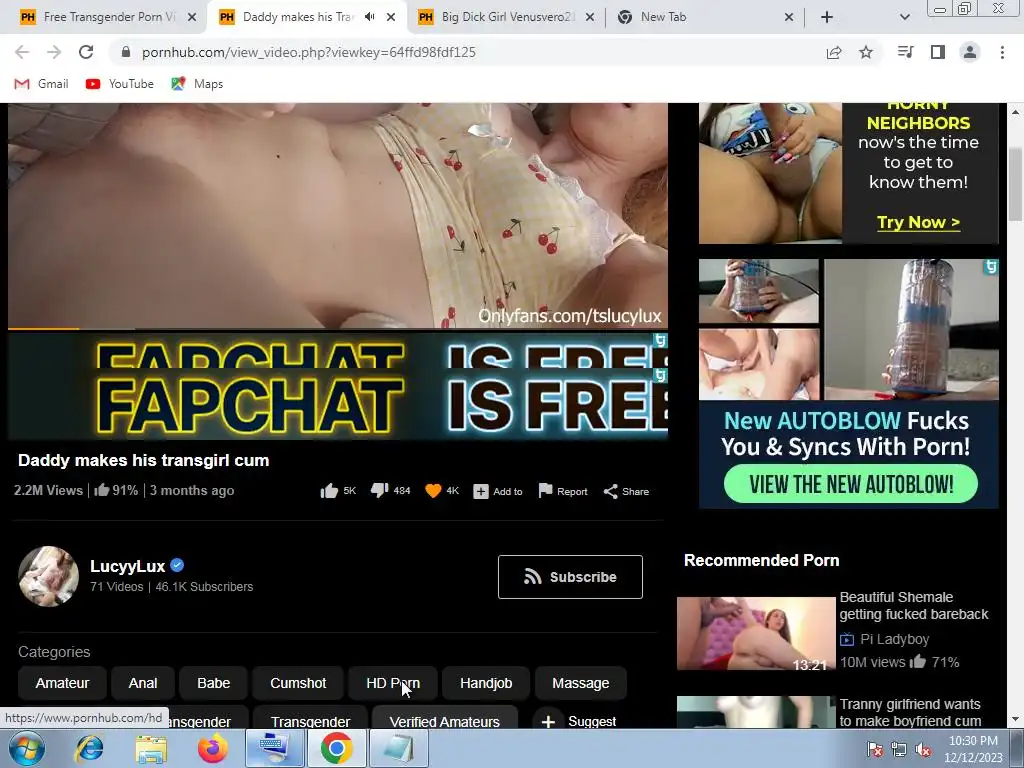This screenshot has width=1024, height=768.
Task: Switch to the Chrome taskbar icon
Action: coord(336,749)
